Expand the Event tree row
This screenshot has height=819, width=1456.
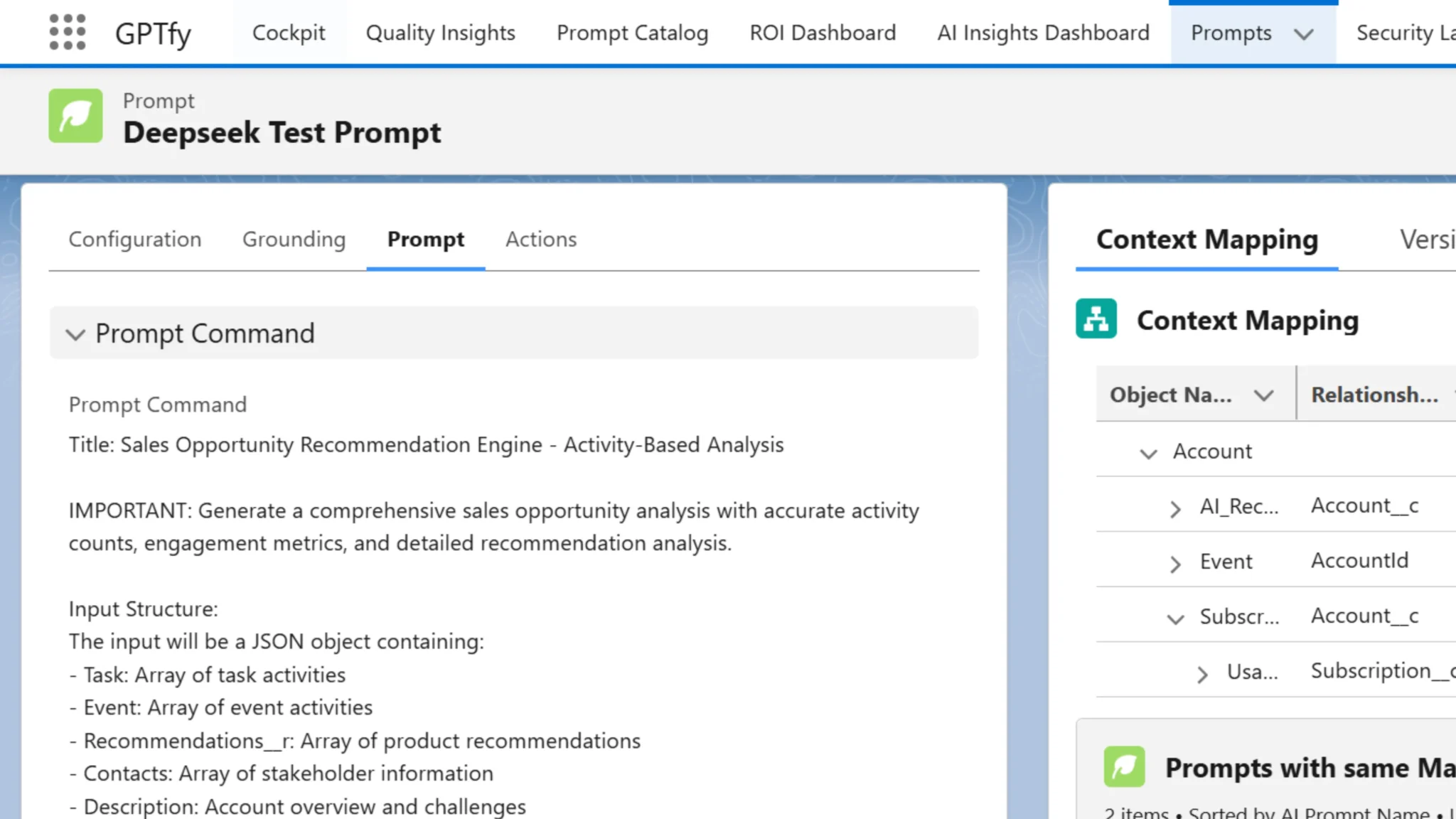tap(1174, 564)
